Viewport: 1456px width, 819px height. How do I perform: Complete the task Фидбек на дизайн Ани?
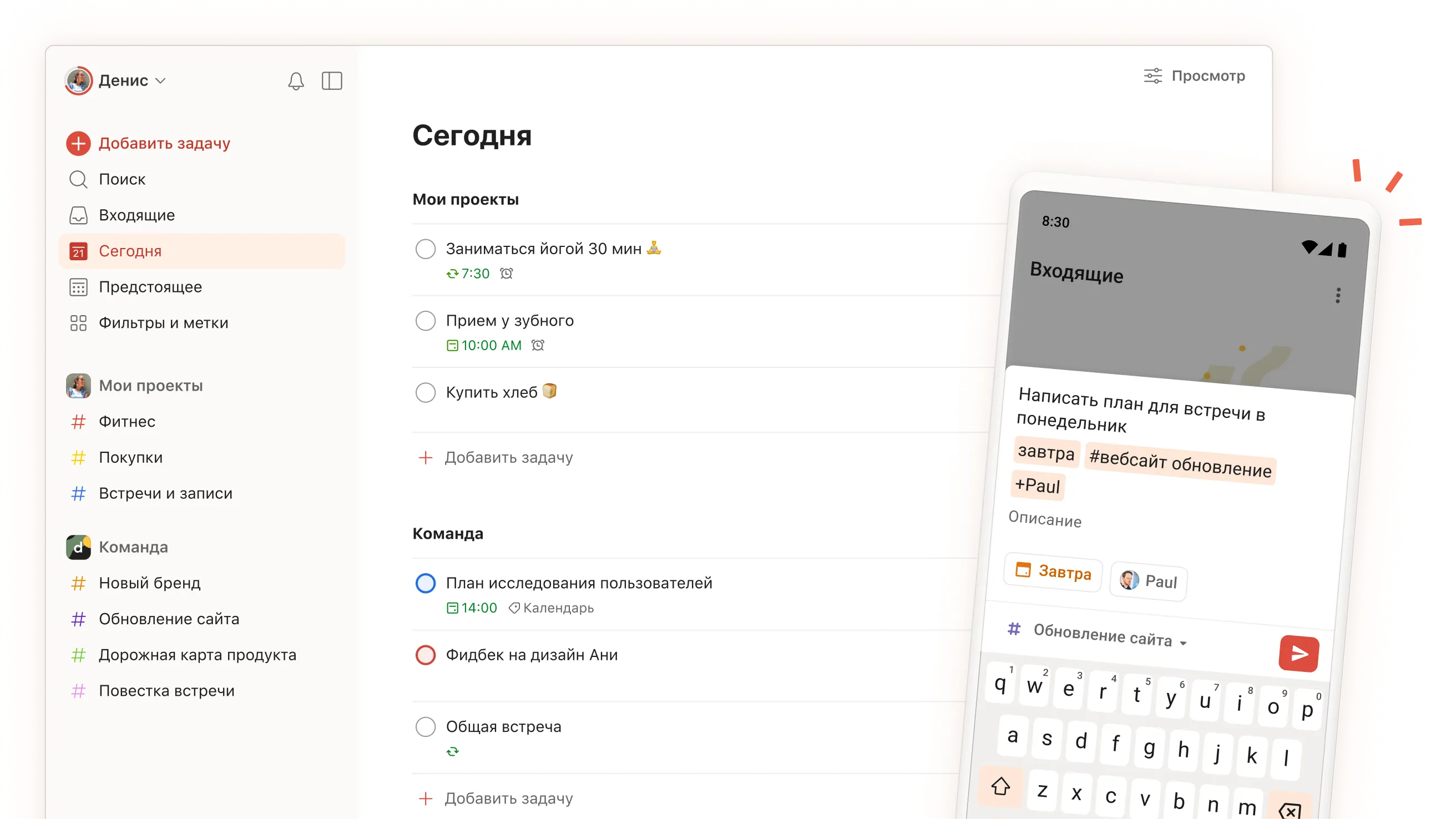tap(426, 655)
